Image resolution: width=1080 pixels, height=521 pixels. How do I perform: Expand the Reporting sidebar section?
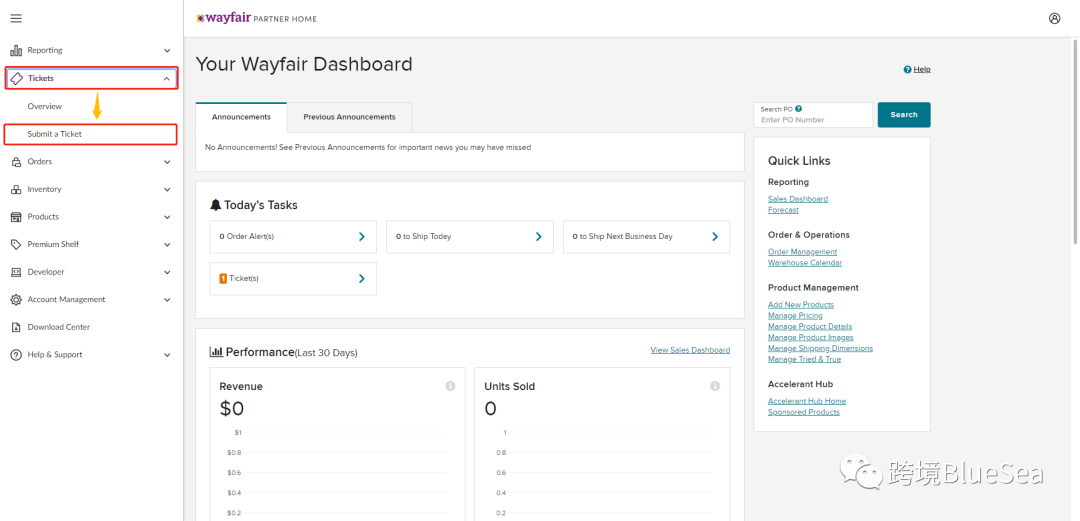167,50
